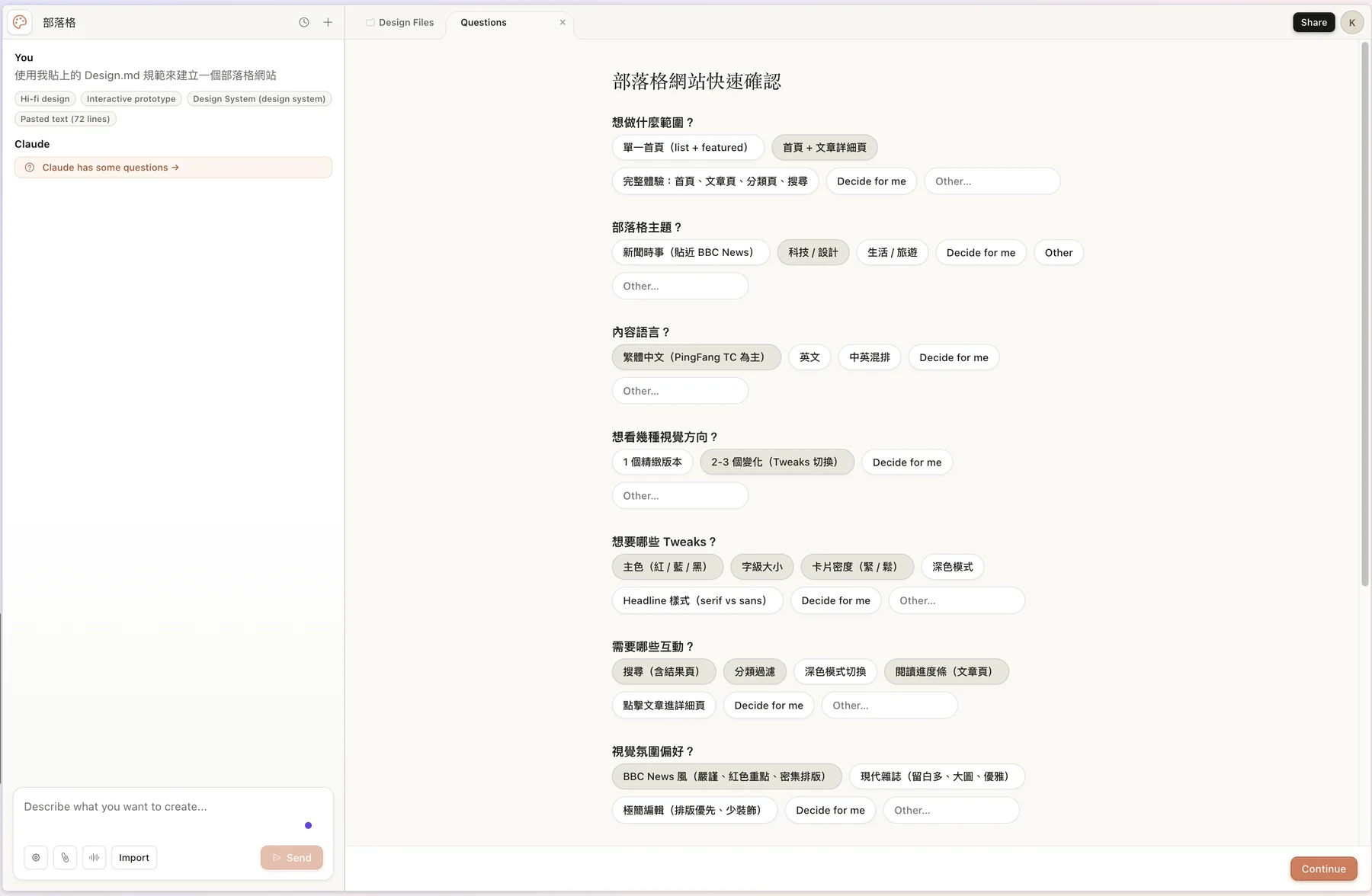This screenshot has height=896, width=1372.
Task: Toggle 搜尋（含結果頁）interaction
Action: click(x=664, y=672)
